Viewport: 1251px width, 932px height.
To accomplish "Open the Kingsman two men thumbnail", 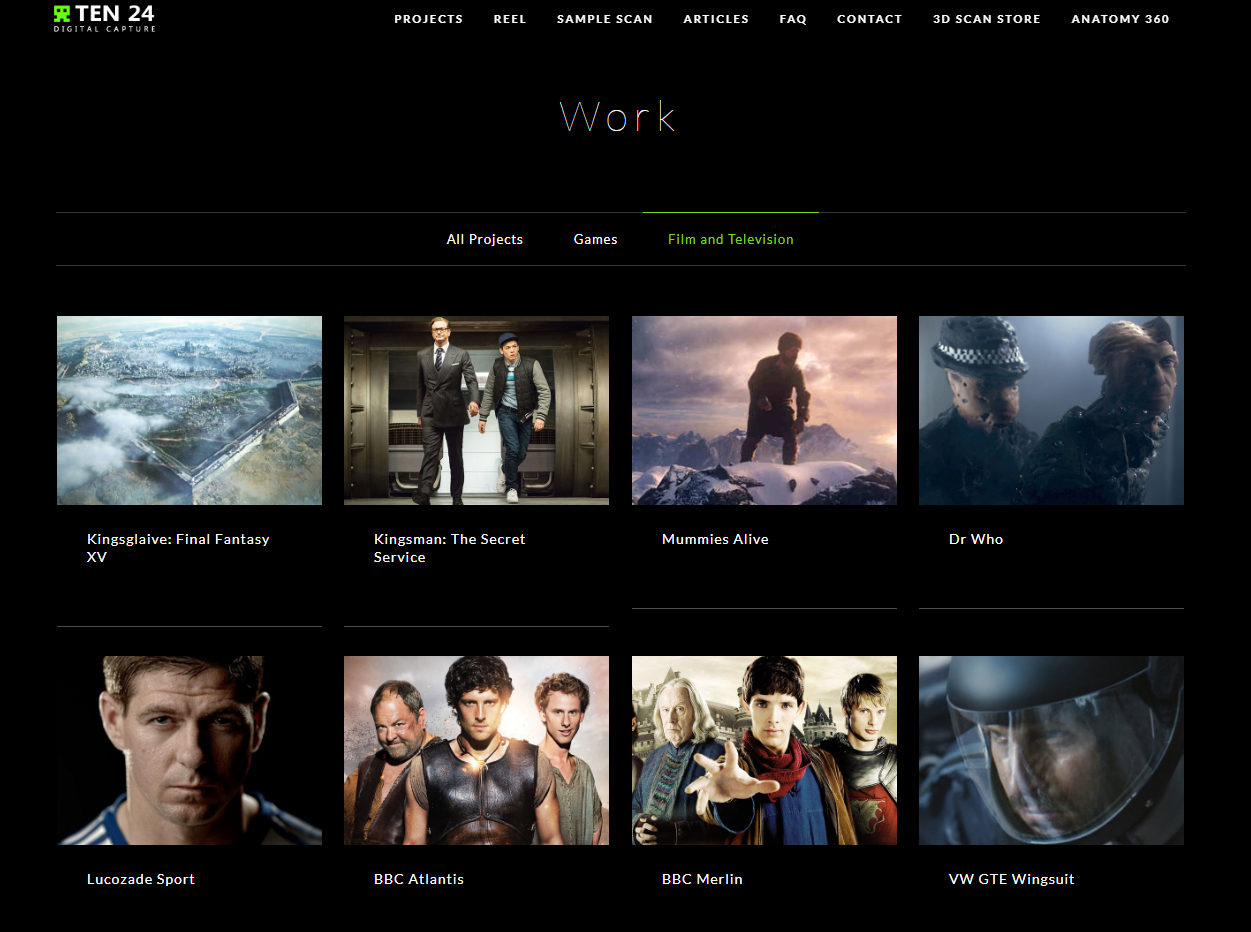I will tap(476, 410).
